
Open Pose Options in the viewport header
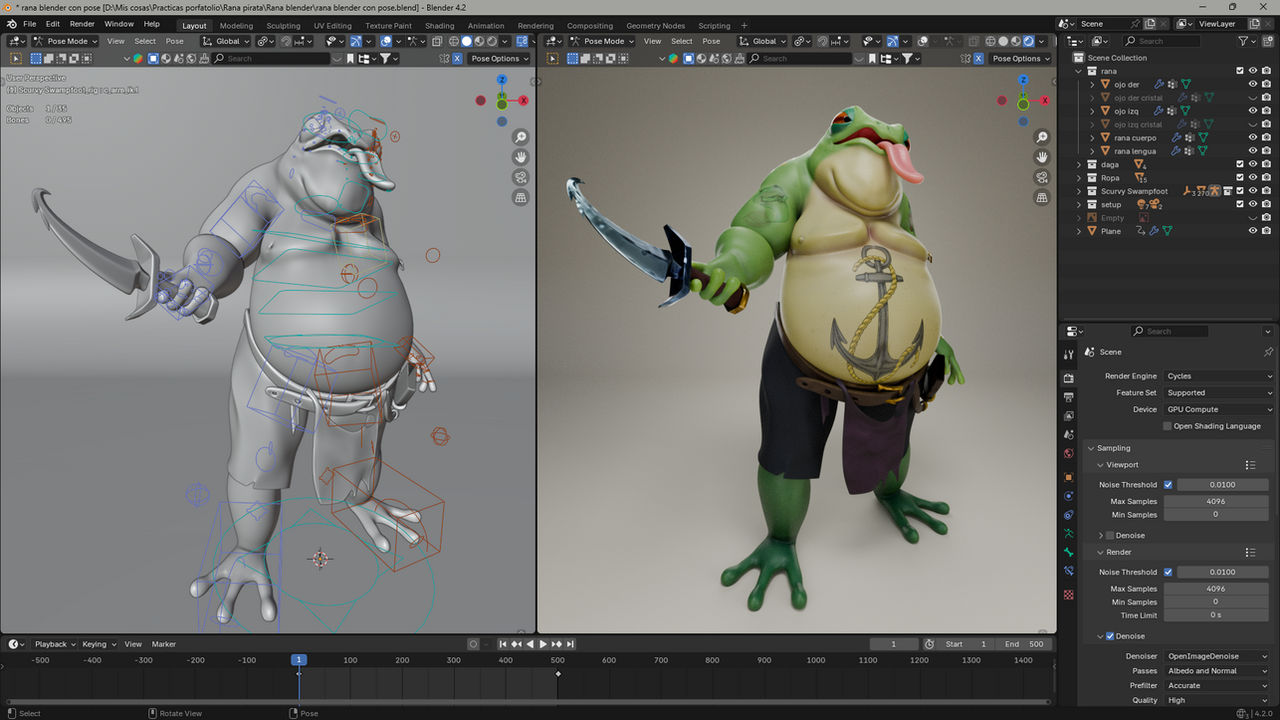point(499,58)
